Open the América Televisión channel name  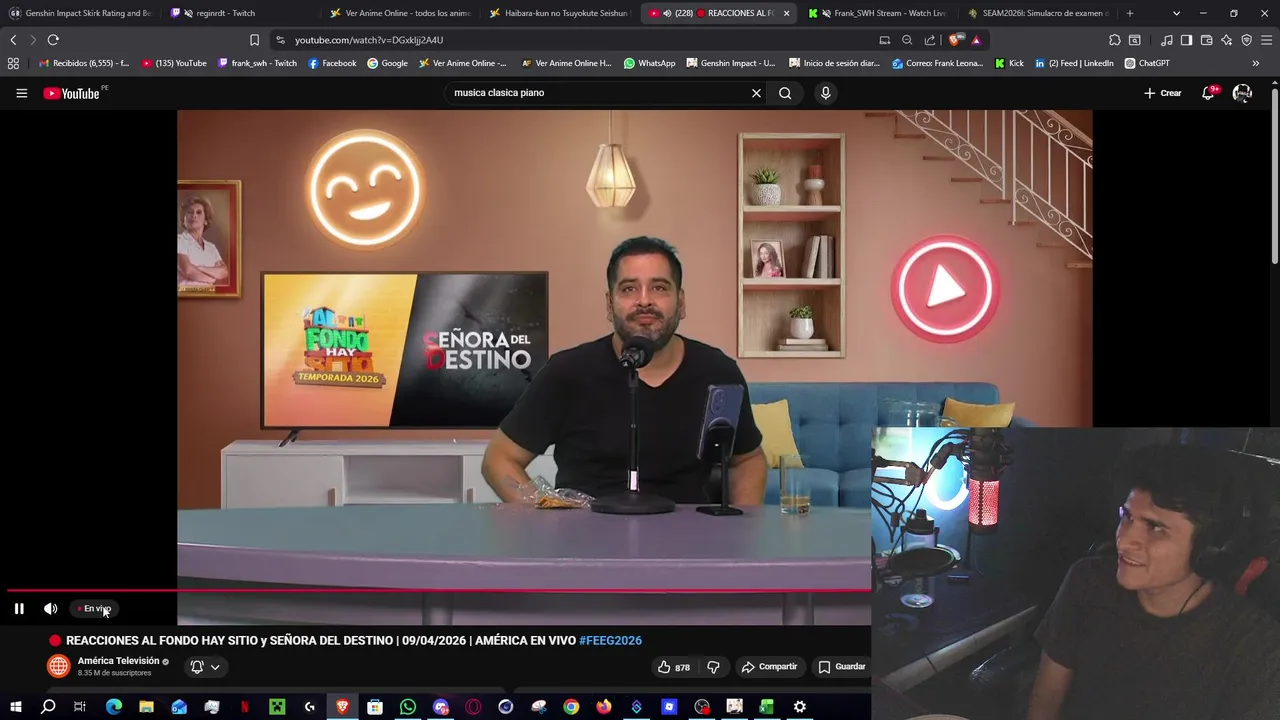click(x=118, y=661)
